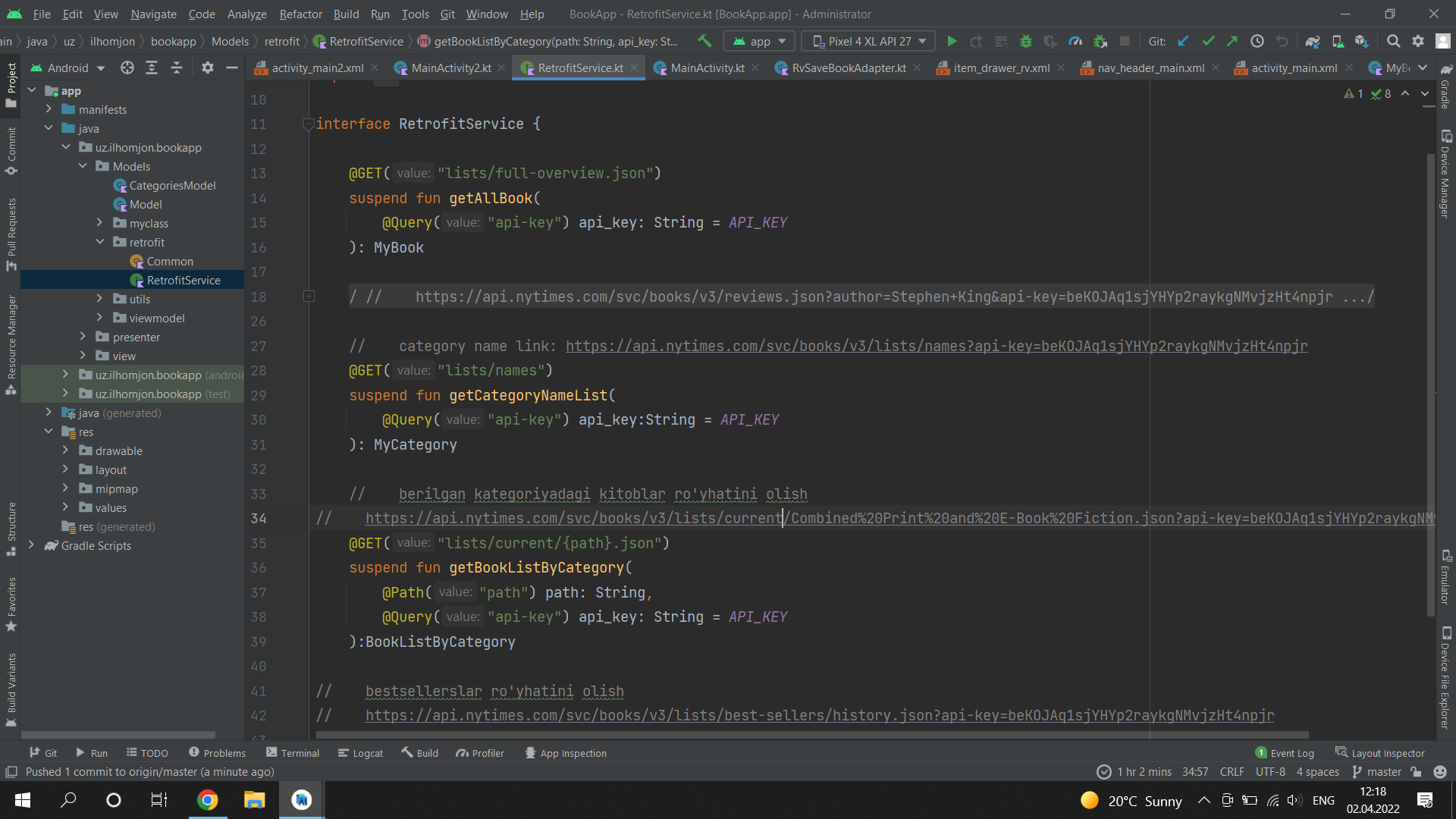Expand the drawable resource folder
The height and width of the screenshot is (819, 1456).
[65, 450]
